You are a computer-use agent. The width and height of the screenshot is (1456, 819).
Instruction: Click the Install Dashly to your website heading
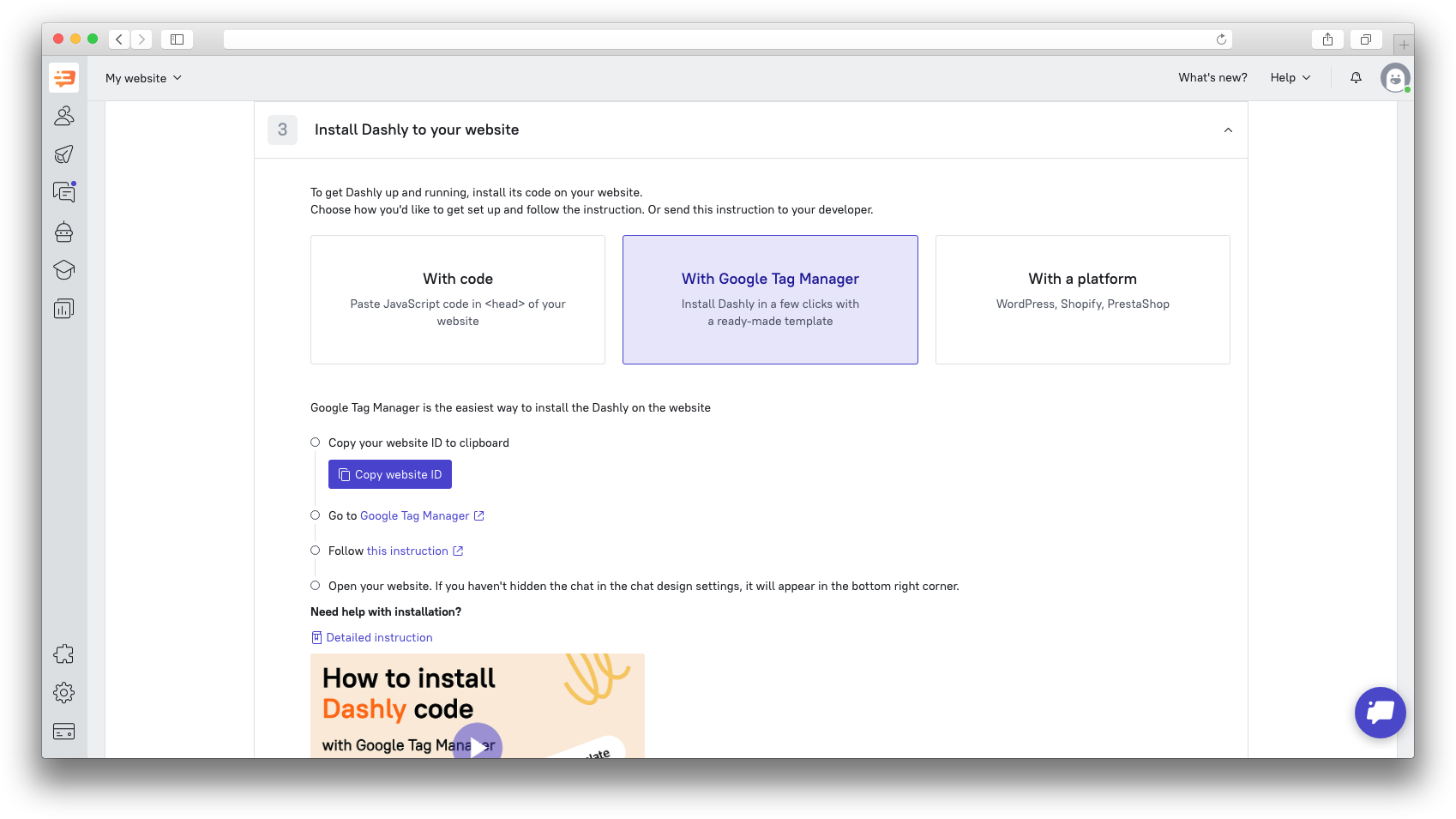point(417,129)
